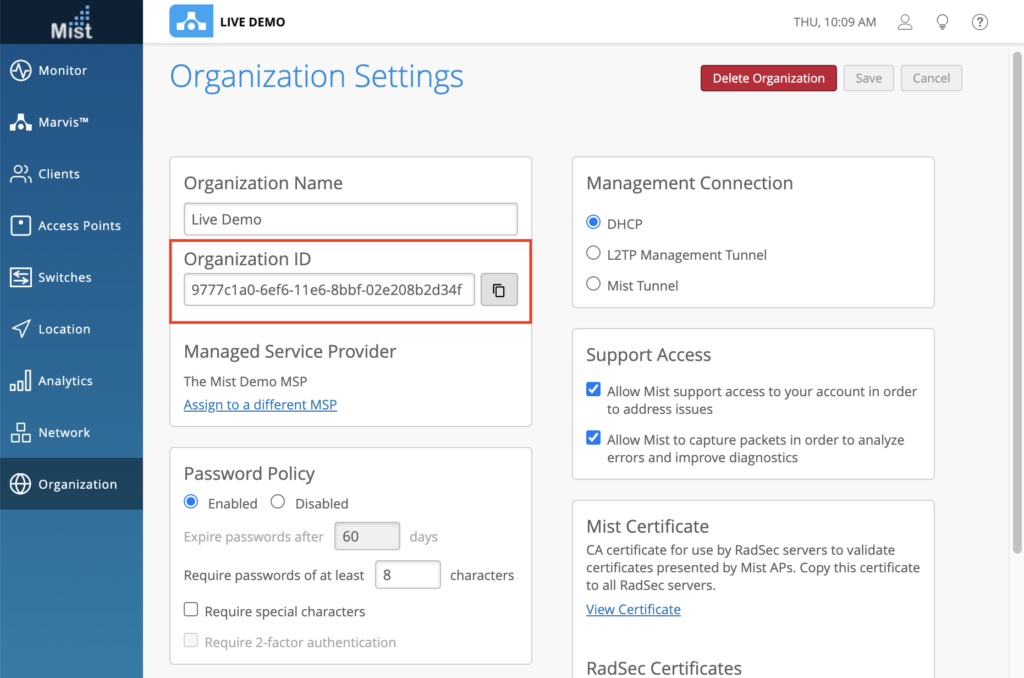Image resolution: width=1024 pixels, height=678 pixels.
Task: Click the Delete Organization button
Action: pos(768,78)
